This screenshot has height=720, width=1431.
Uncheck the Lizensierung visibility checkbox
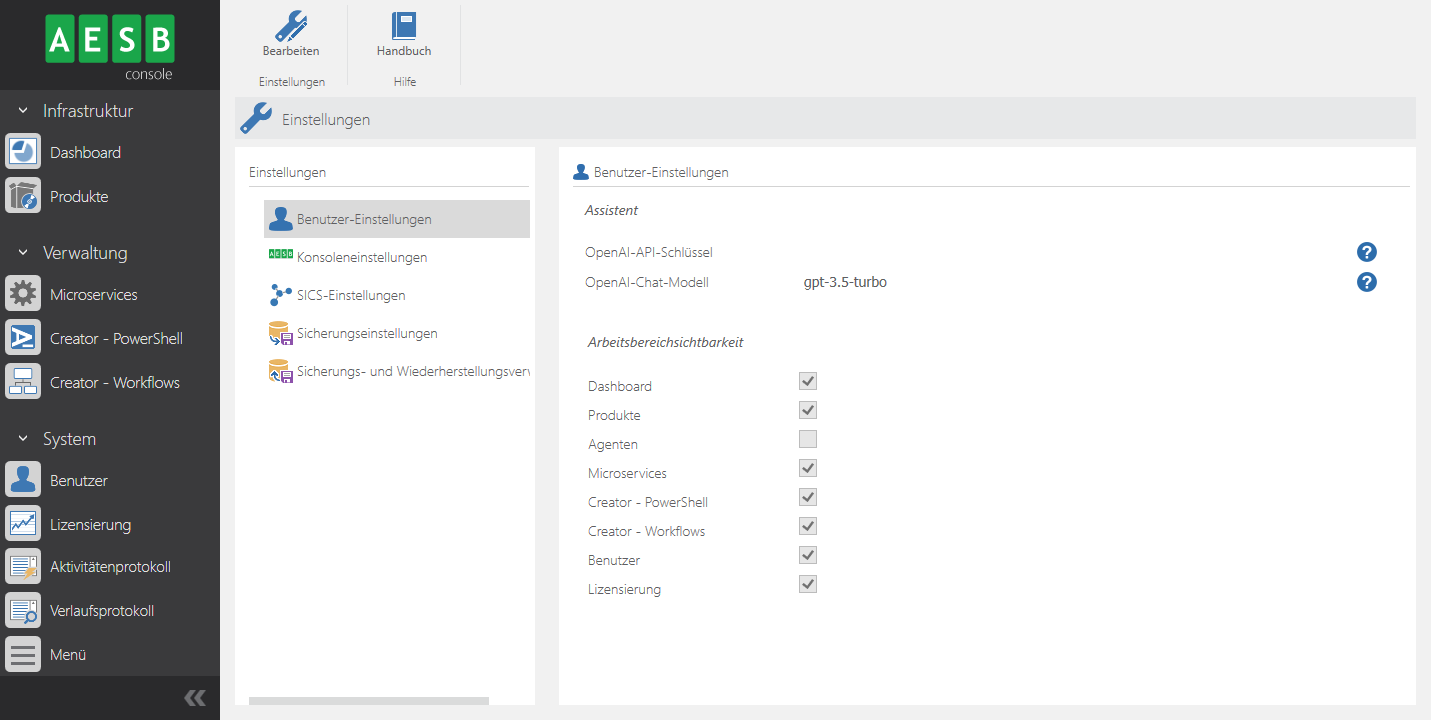[807, 583]
